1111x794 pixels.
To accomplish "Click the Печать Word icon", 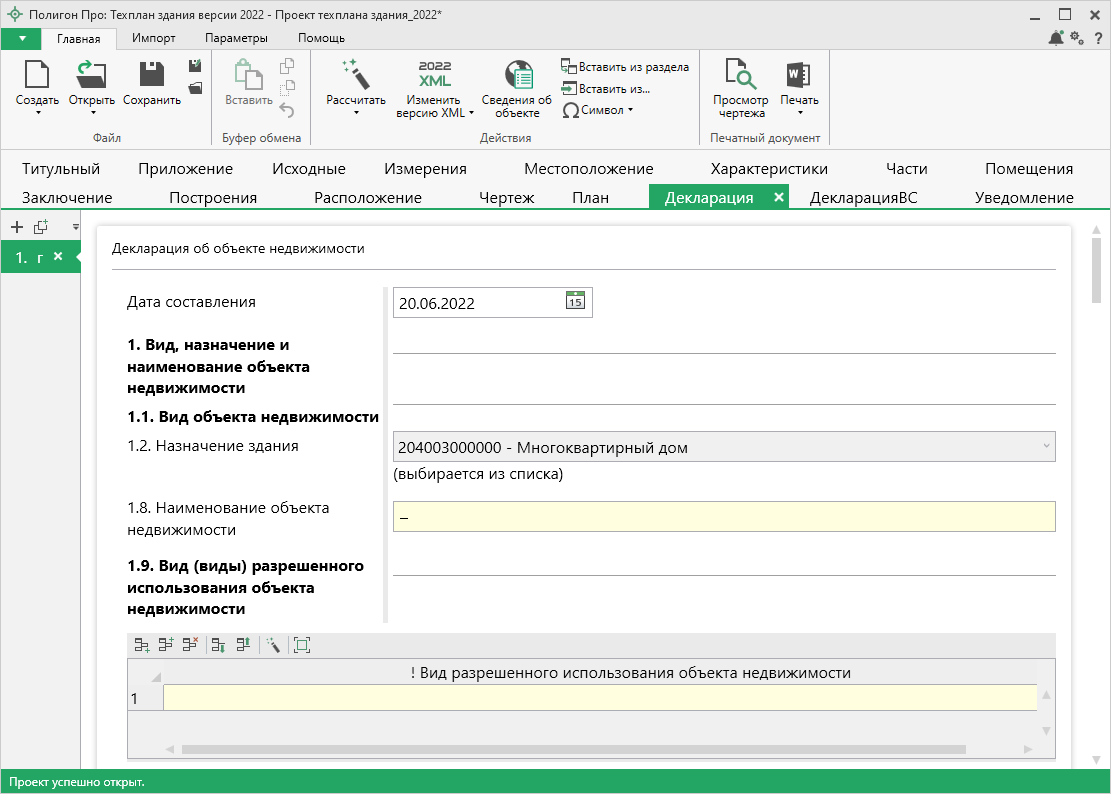I will coord(798,76).
